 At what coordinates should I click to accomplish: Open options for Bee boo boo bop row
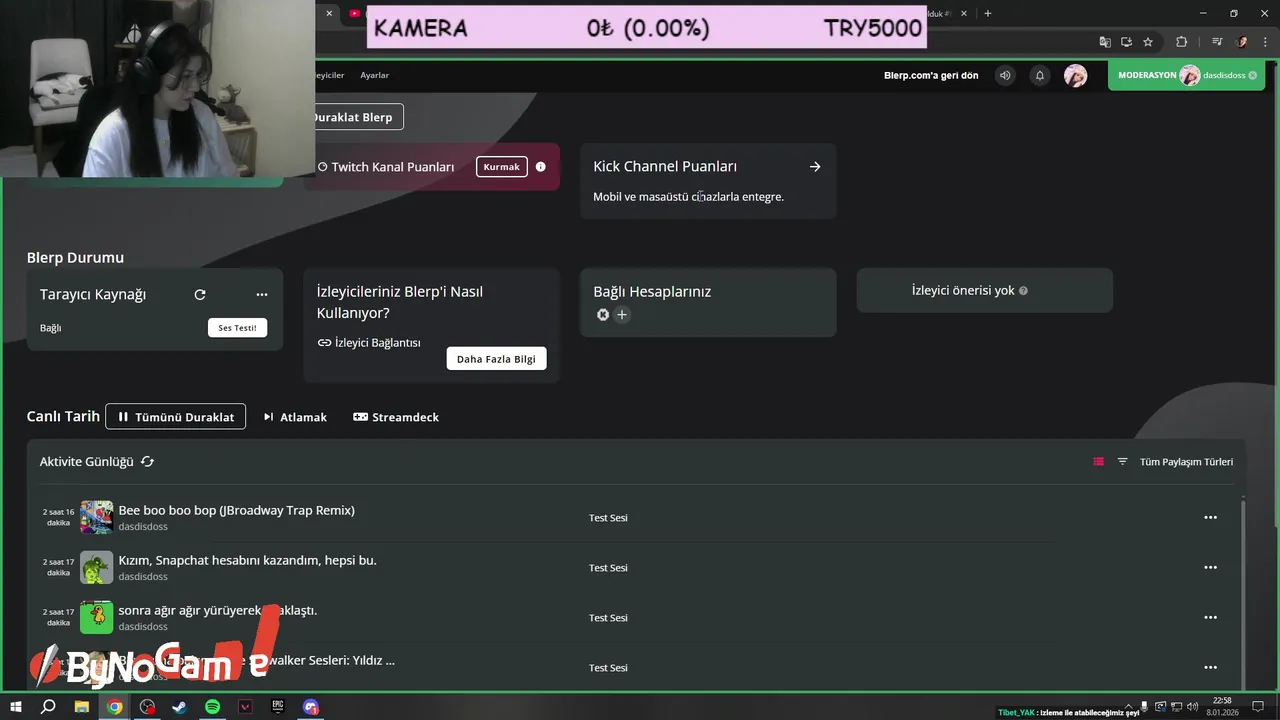coord(1211,518)
